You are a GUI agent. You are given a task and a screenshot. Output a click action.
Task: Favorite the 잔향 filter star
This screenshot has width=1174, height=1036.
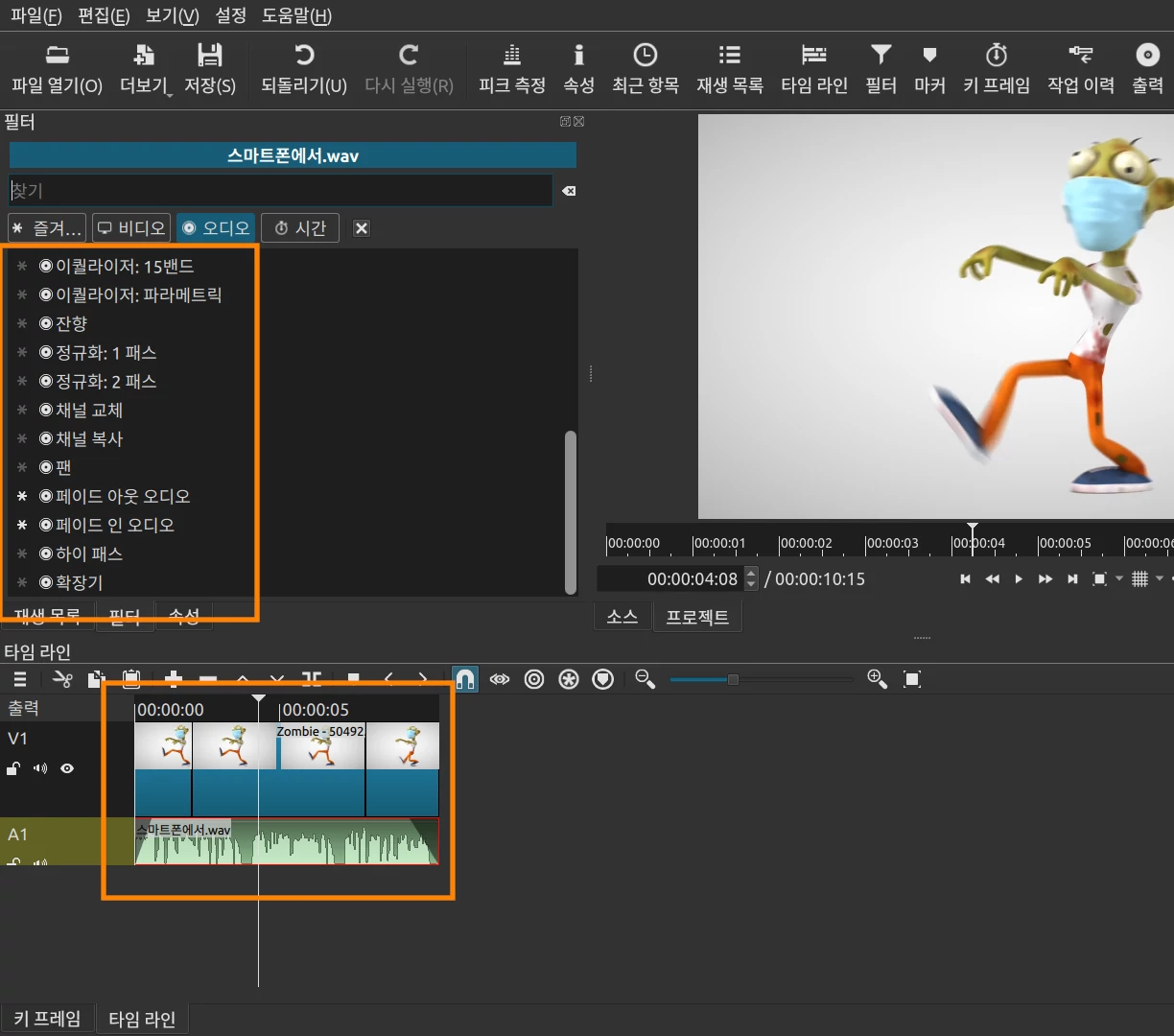(x=22, y=323)
